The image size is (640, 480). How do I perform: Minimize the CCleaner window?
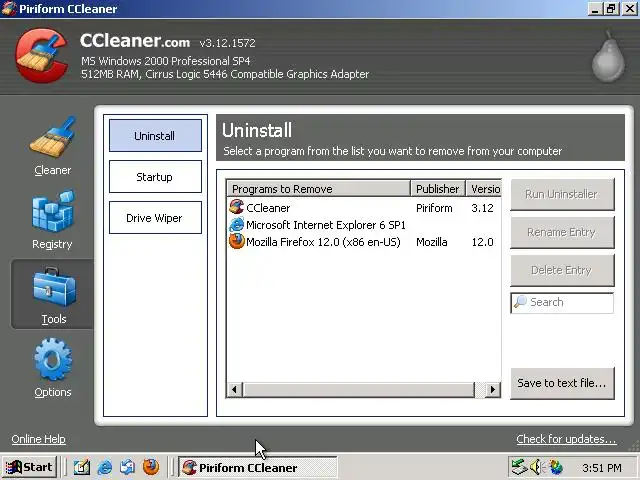595,9
